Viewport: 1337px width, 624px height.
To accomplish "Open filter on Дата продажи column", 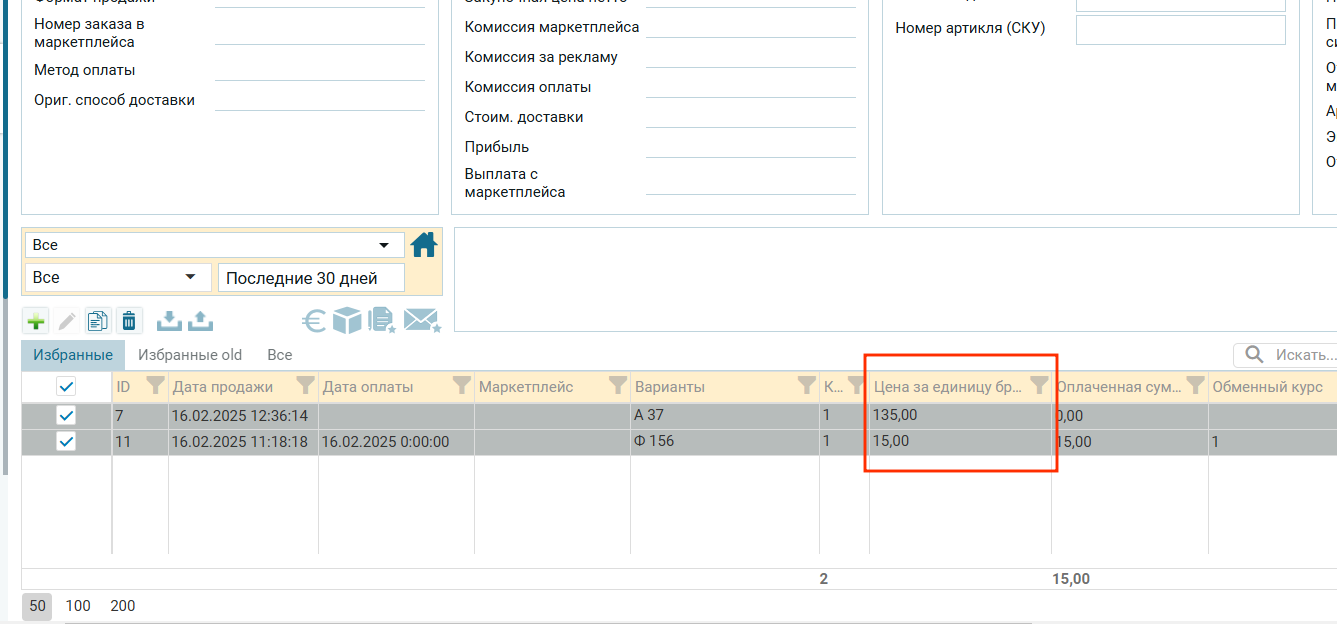I will [x=305, y=386].
